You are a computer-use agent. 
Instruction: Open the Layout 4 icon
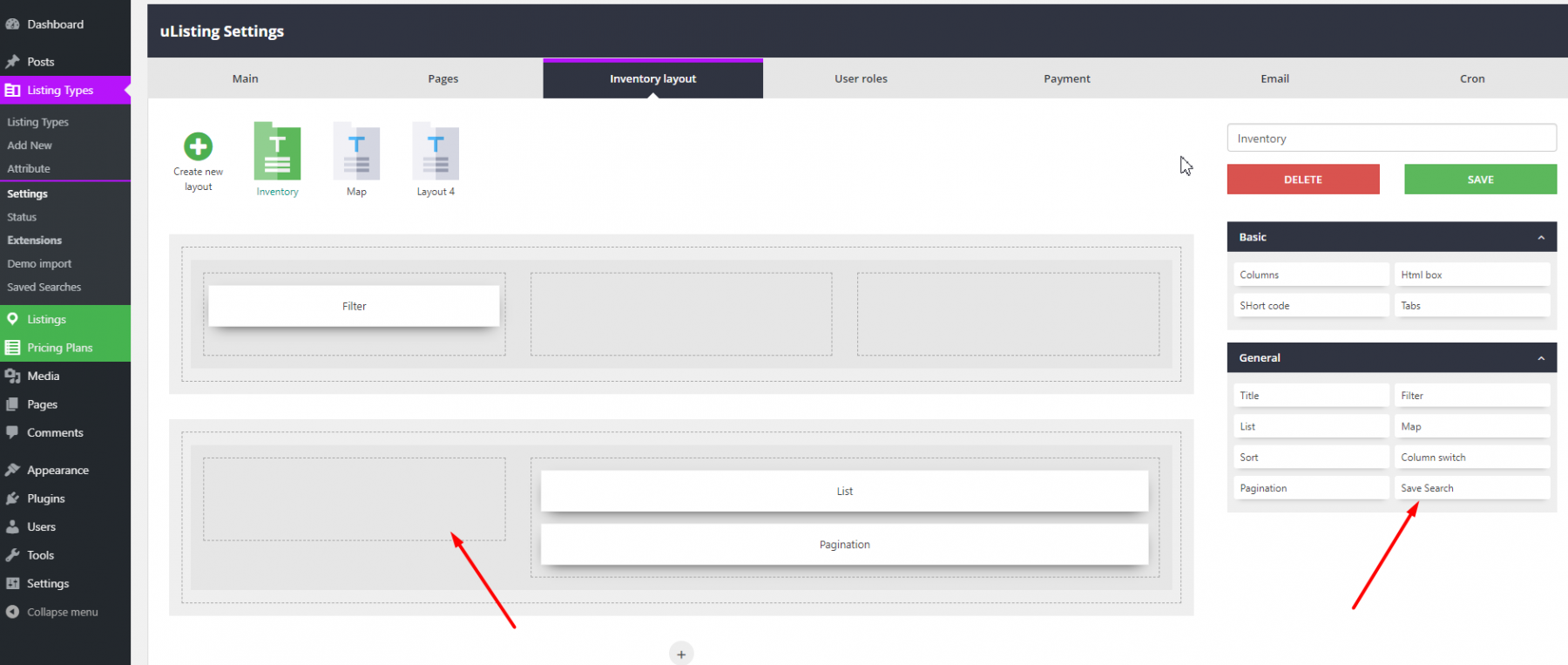point(436,152)
